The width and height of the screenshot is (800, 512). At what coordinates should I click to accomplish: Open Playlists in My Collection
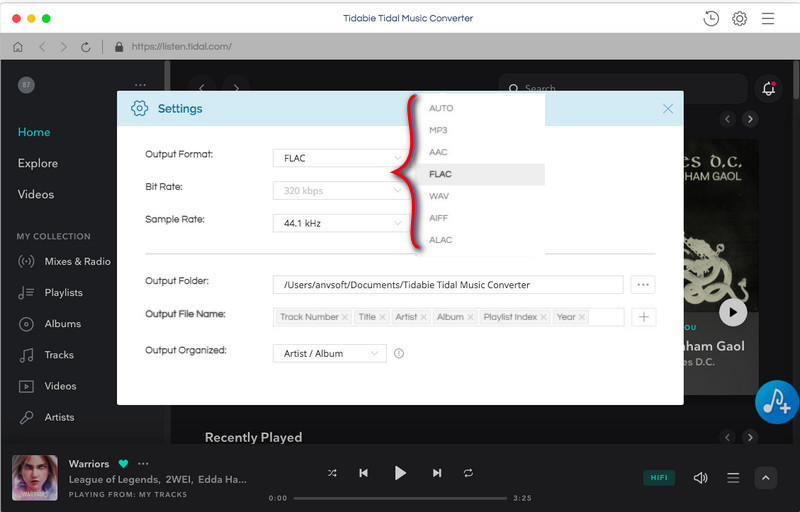pos(50,293)
